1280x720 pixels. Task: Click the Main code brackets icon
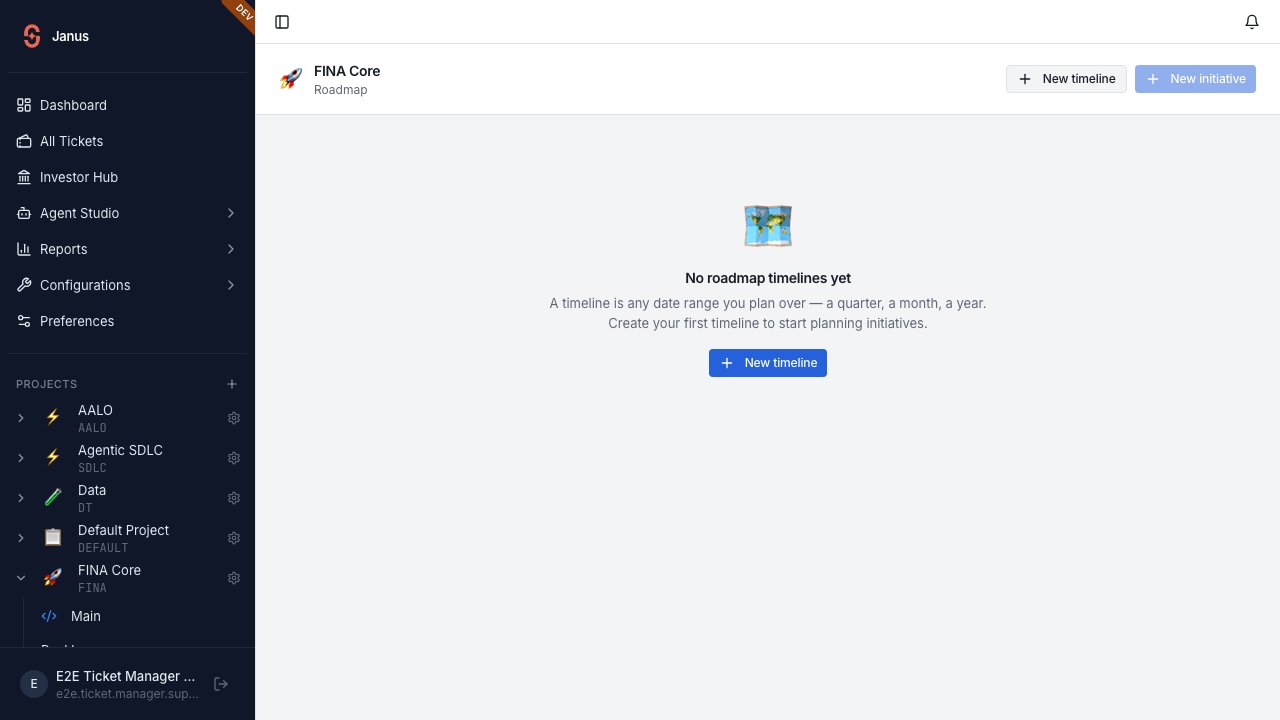[49, 616]
